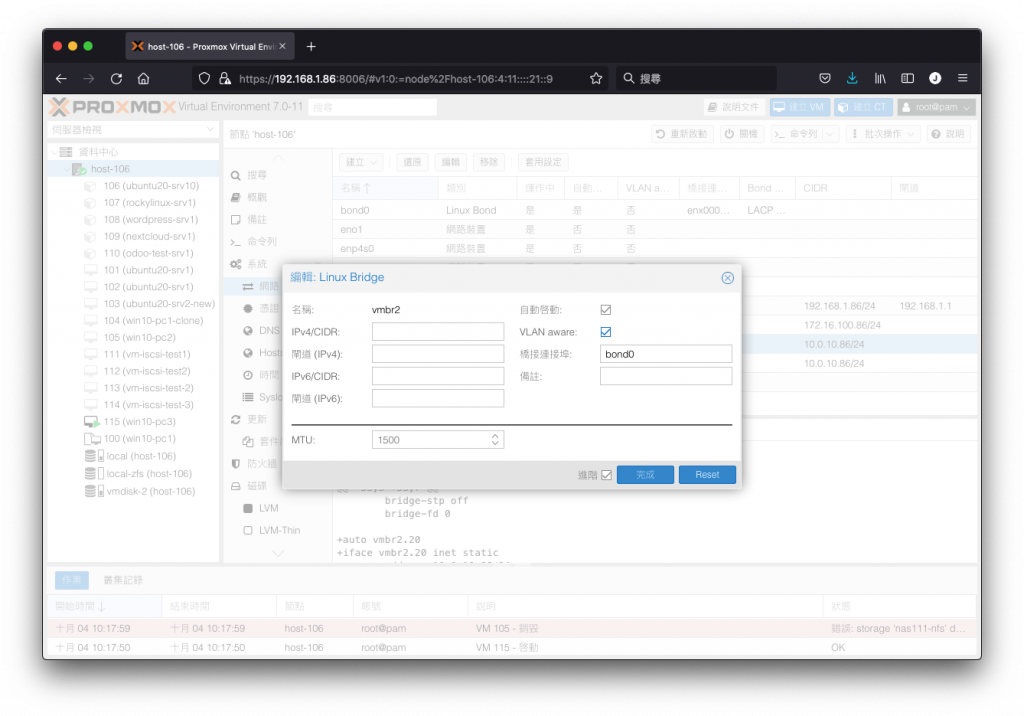Click the Firefox 搜尋 search bar
Viewport: 1024px width, 716px height.
(x=696, y=78)
